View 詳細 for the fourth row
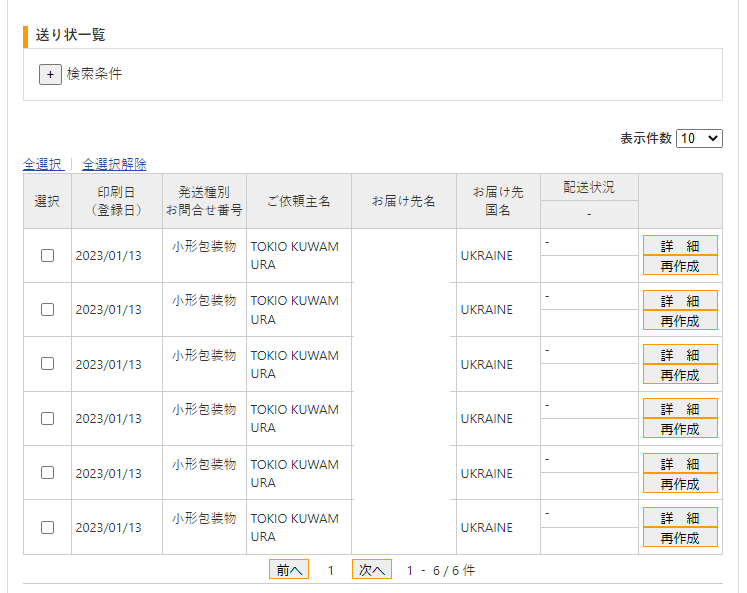The image size is (747, 593). [680, 408]
